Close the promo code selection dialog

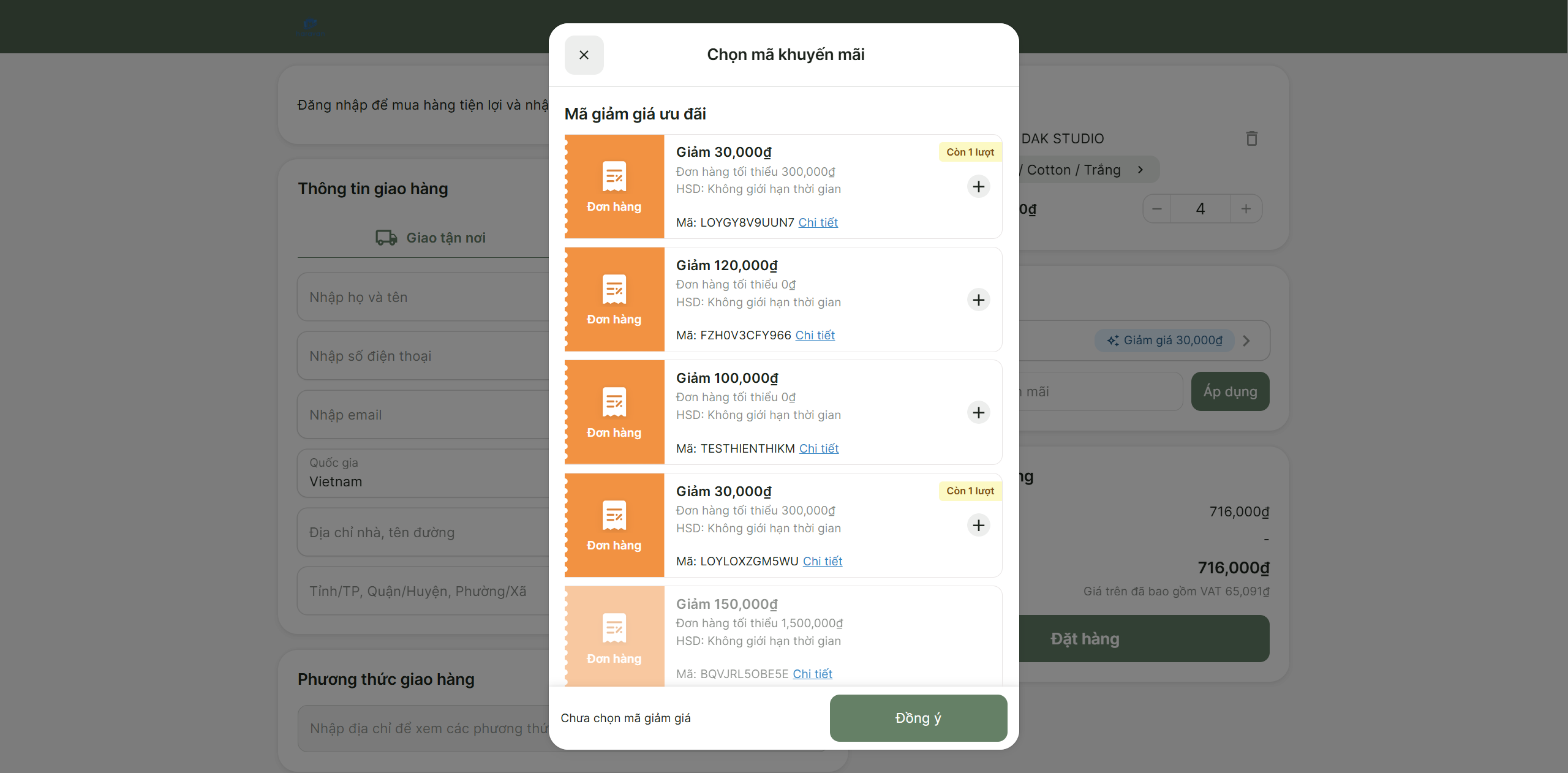[x=584, y=55]
